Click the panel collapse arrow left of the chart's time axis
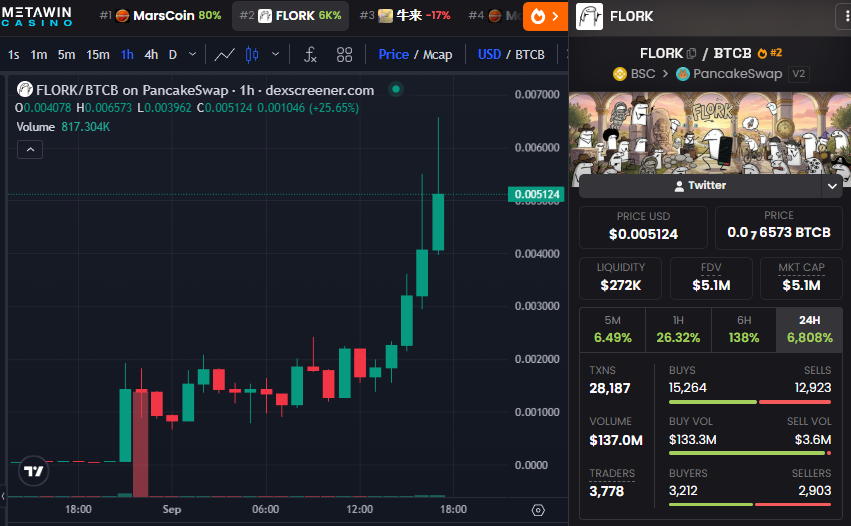Viewport: 851px width, 526px height. click(x=3, y=496)
